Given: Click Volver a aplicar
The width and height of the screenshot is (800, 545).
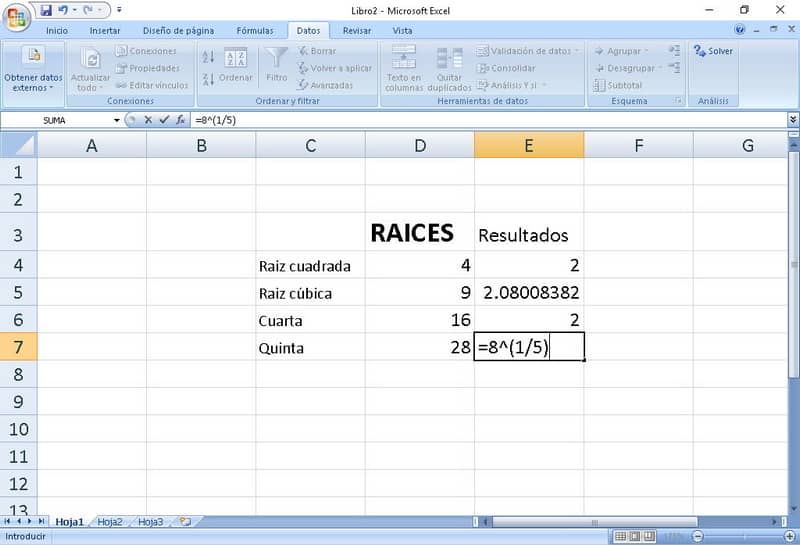Looking at the screenshot, I should pyautogui.click(x=335, y=68).
